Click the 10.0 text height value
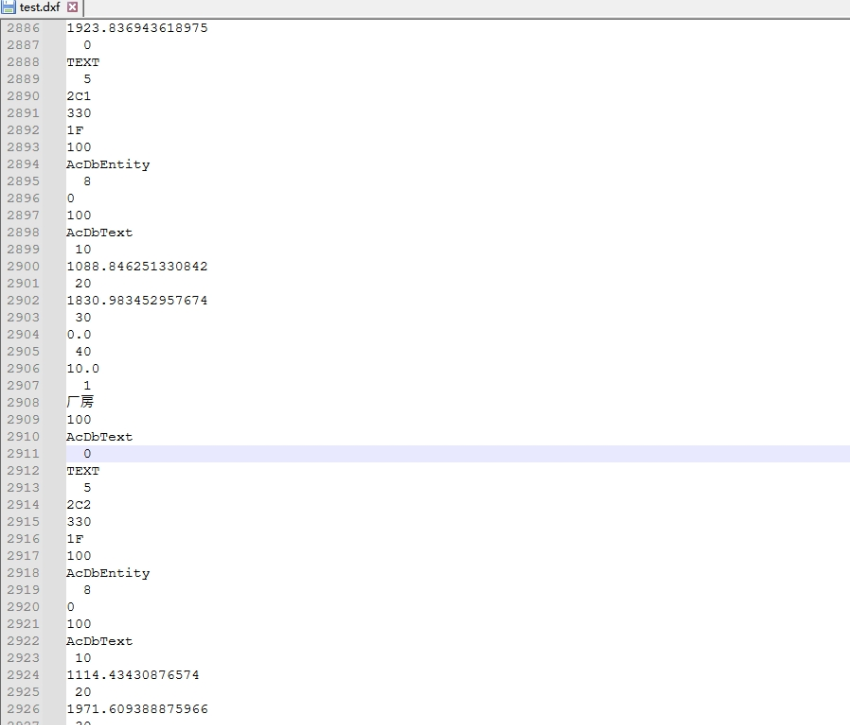This screenshot has width=850, height=725. point(83,369)
